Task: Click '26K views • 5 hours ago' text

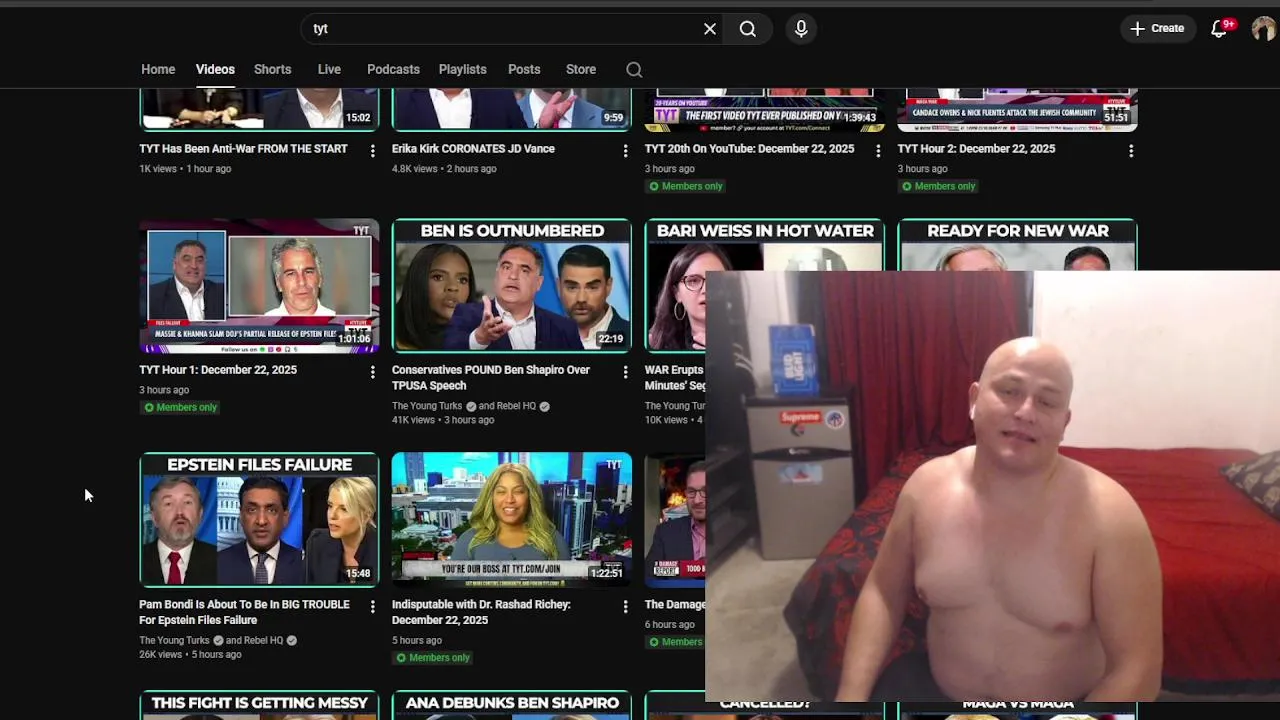Action: click(x=190, y=654)
